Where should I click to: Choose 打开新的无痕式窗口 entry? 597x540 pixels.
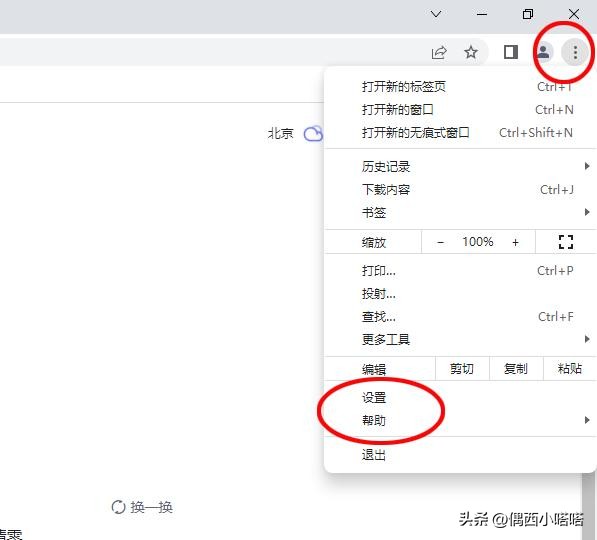460,133
